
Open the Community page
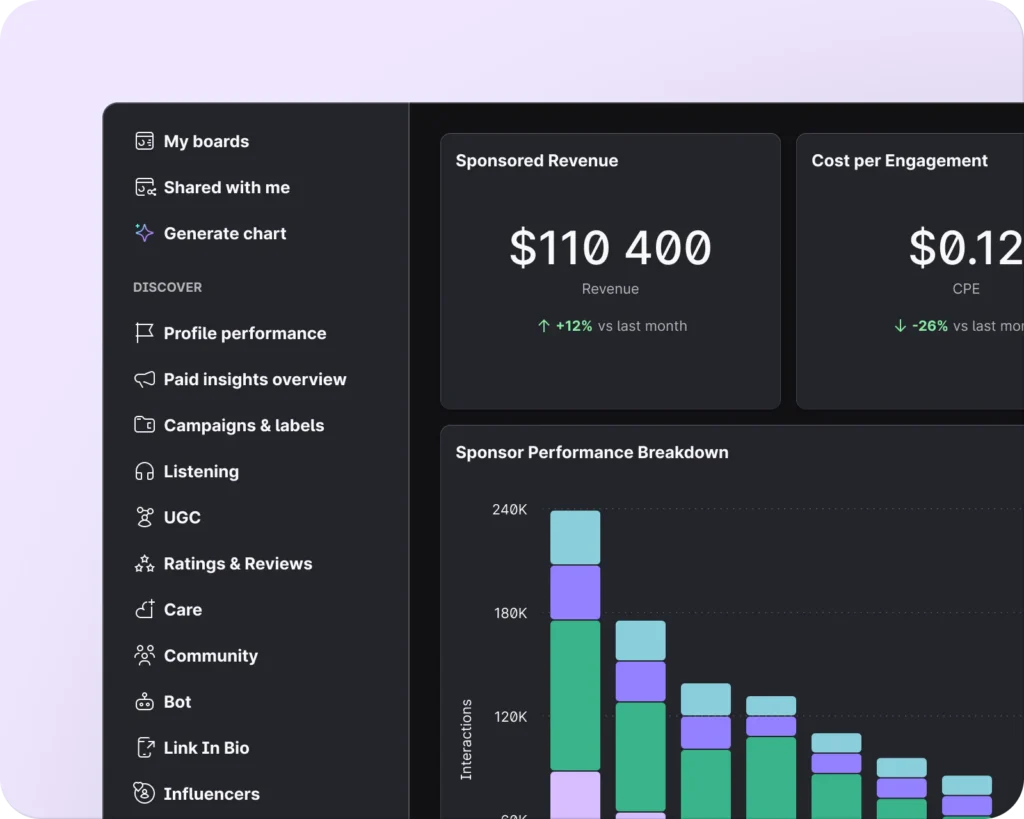coord(210,656)
